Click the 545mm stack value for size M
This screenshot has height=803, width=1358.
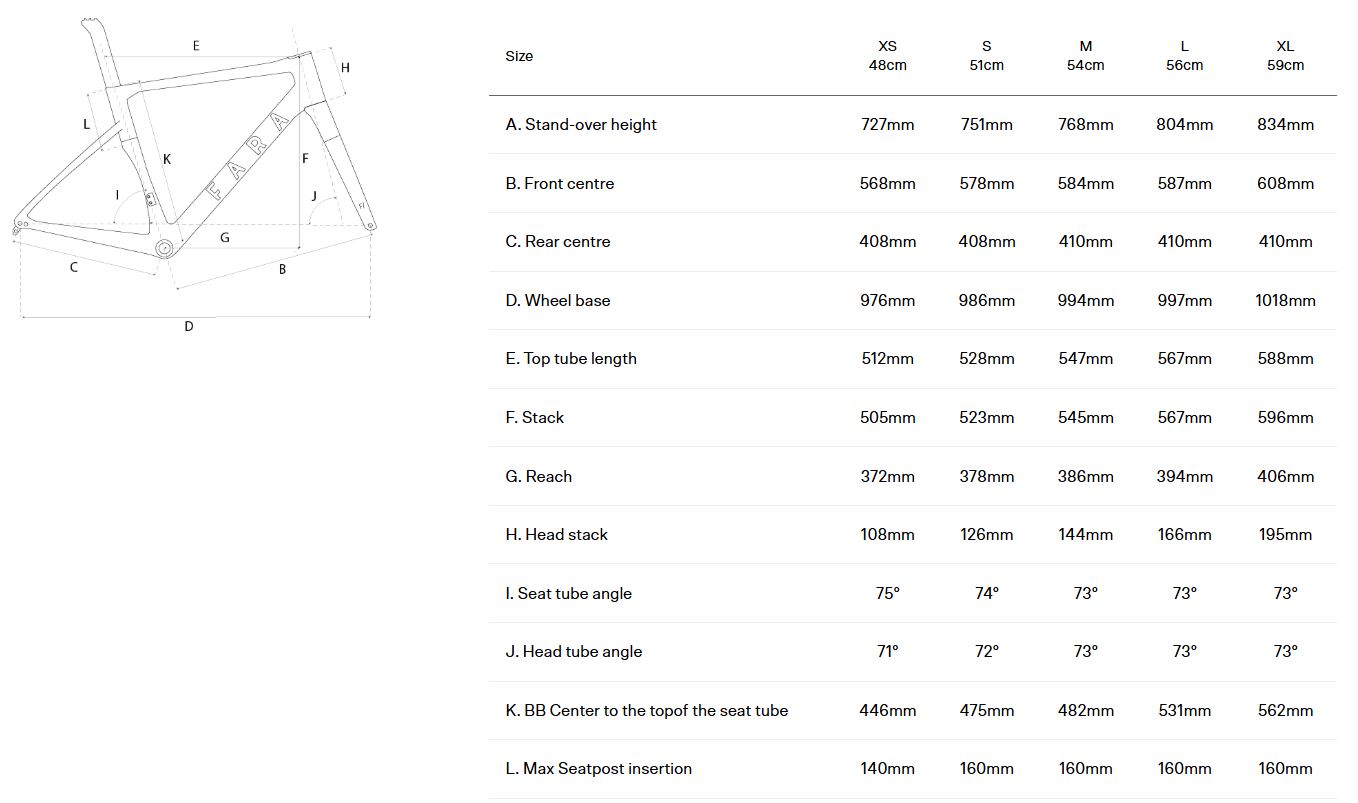1085,417
